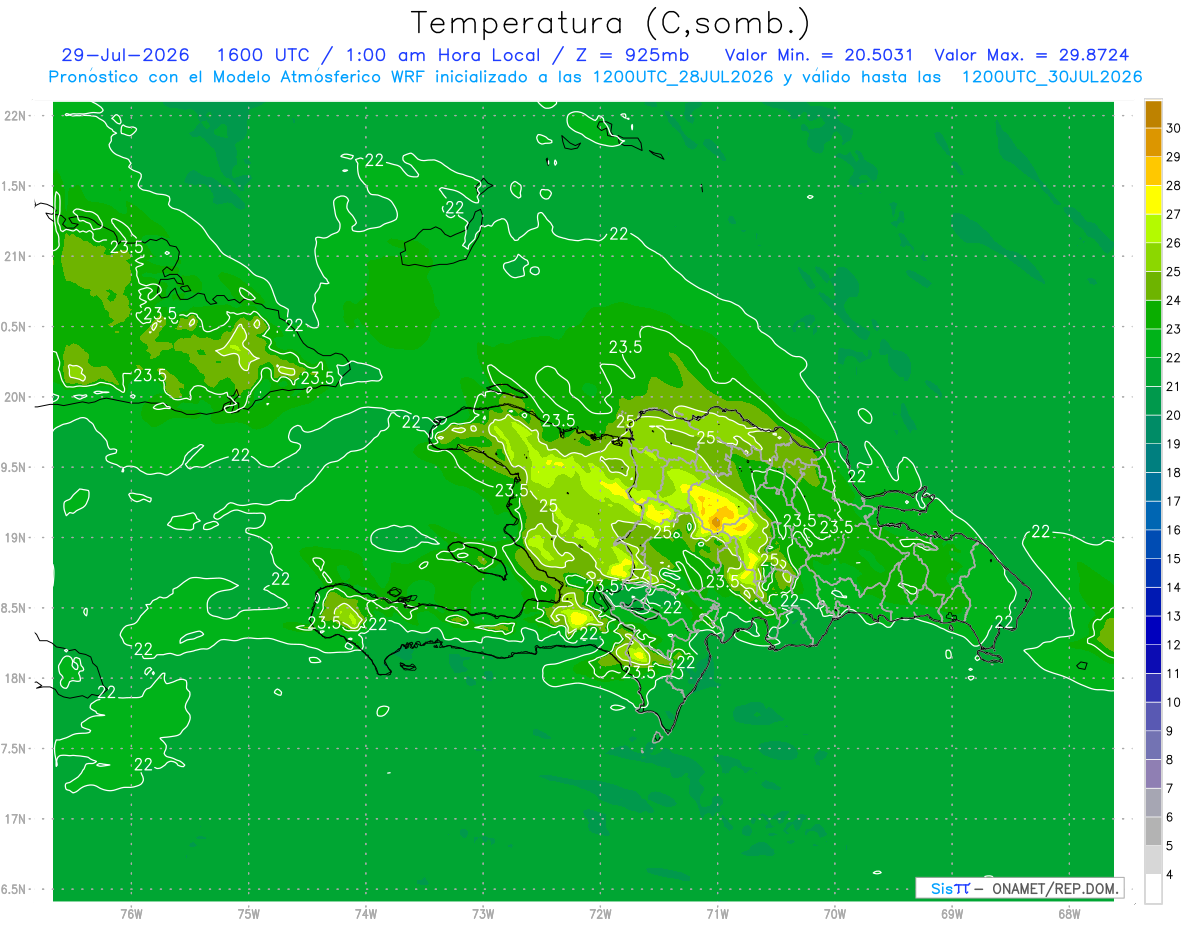This screenshot has width=1200, height=927.
Task: Pick the orange legend swatch between 29 and 30
Action: pos(1153,142)
